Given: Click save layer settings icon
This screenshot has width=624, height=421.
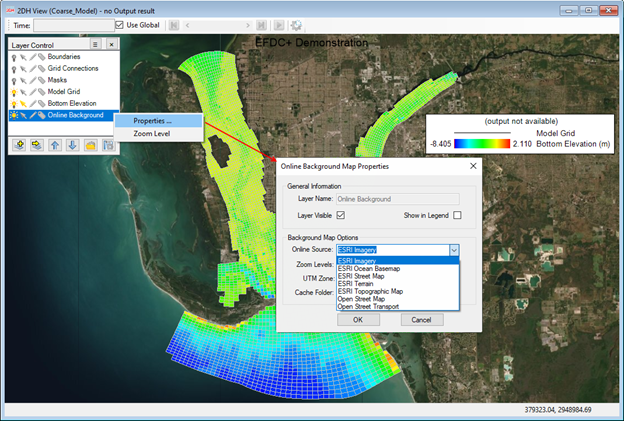Looking at the screenshot, I should pos(108,145).
